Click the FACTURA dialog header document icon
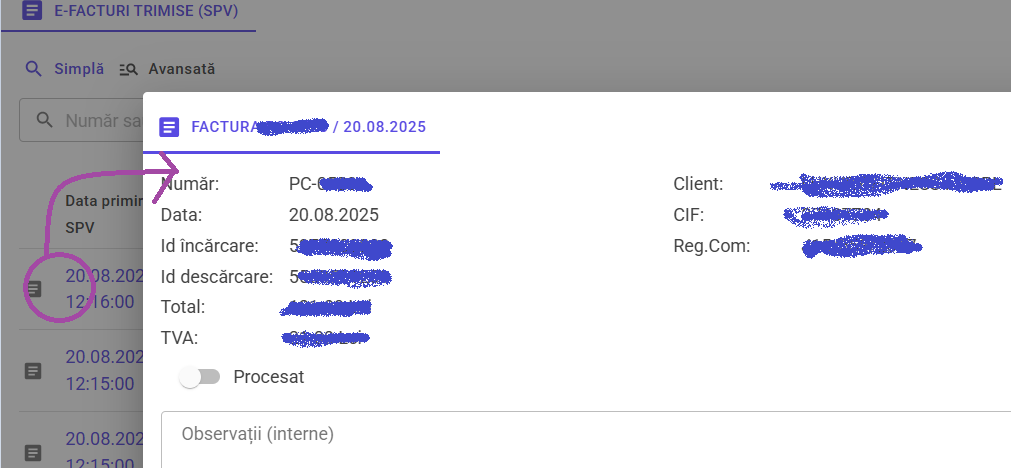The width and height of the screenshot is (1011, 468). tap(169, 127)
